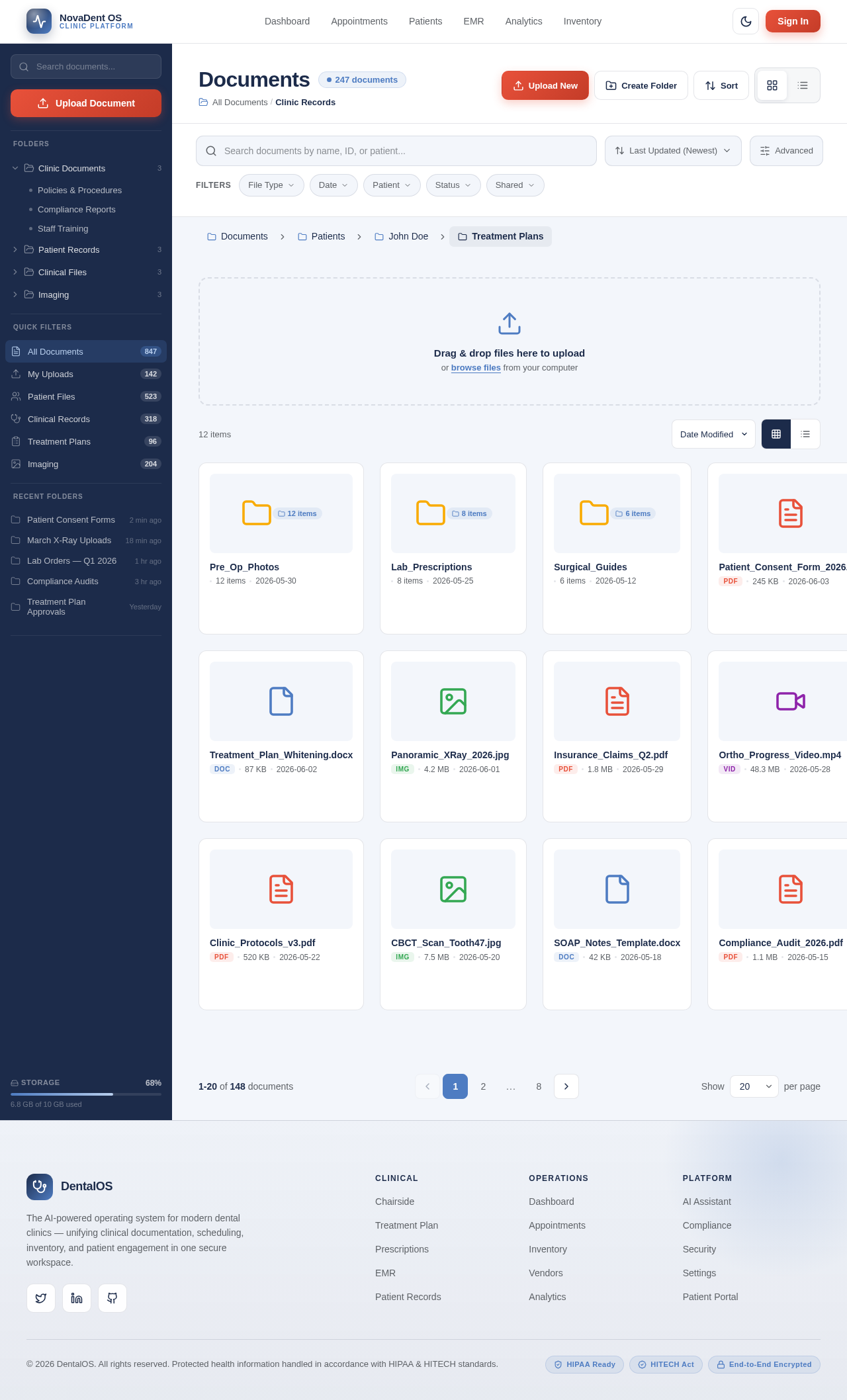Screen dimensions: 847x1400
Task: Open Compliance_Audit_2026.pdf document icon
Action: 791,889
